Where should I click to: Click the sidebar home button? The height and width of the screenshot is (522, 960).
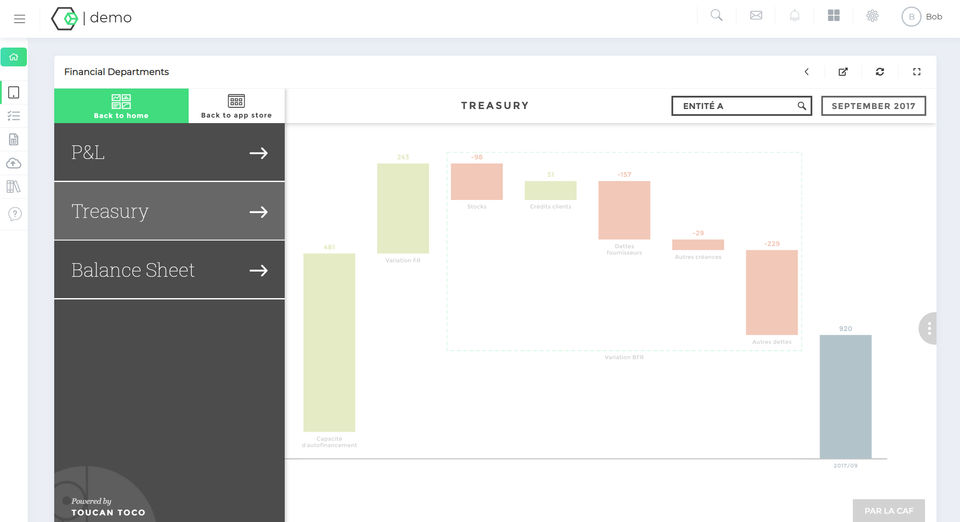point(14,57)
